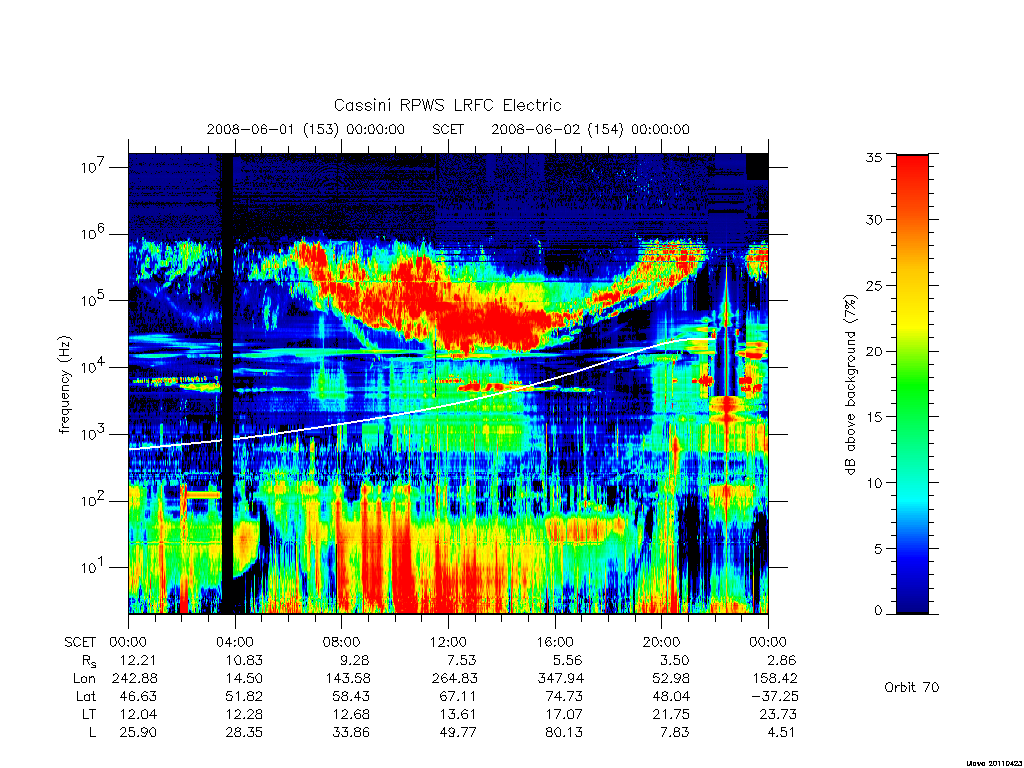Click the 'SCET' label between header dates
Viewport: 1024px width, 768px height.
pyautogui.click(x=448, y=129)
